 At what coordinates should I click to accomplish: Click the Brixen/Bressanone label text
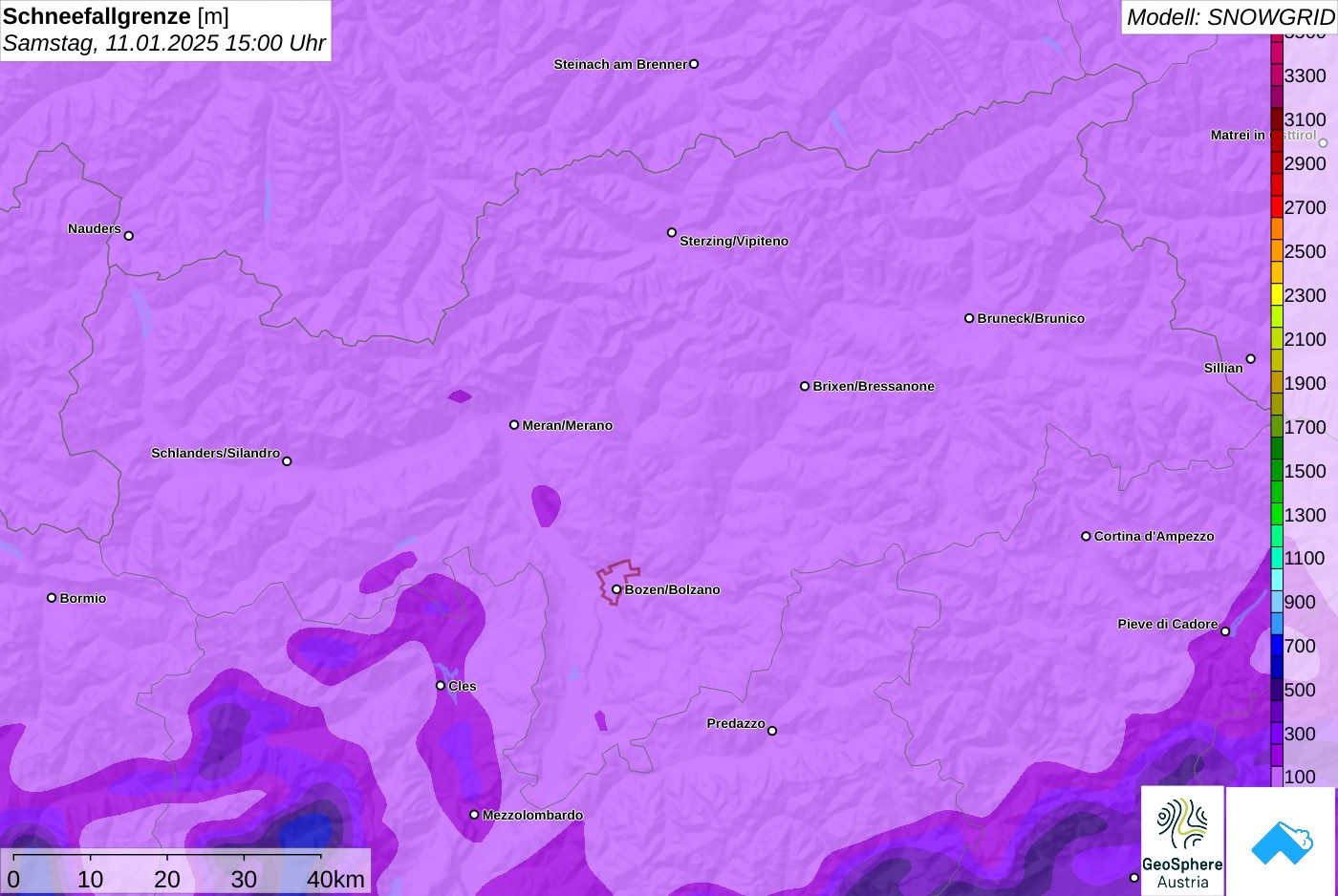click(874, 387)
